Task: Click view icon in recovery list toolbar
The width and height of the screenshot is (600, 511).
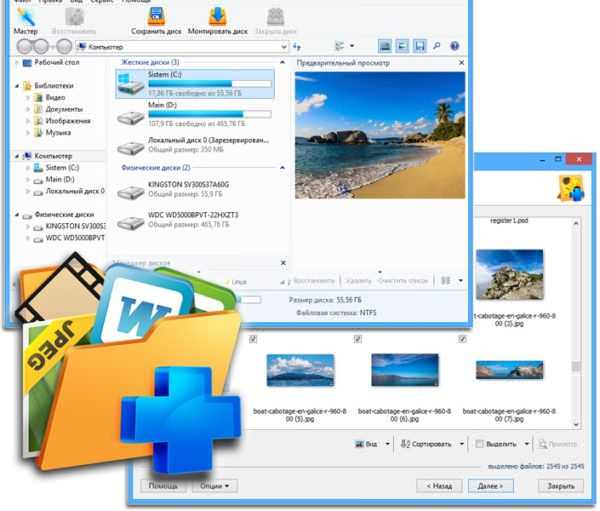Action: (445, 281)
